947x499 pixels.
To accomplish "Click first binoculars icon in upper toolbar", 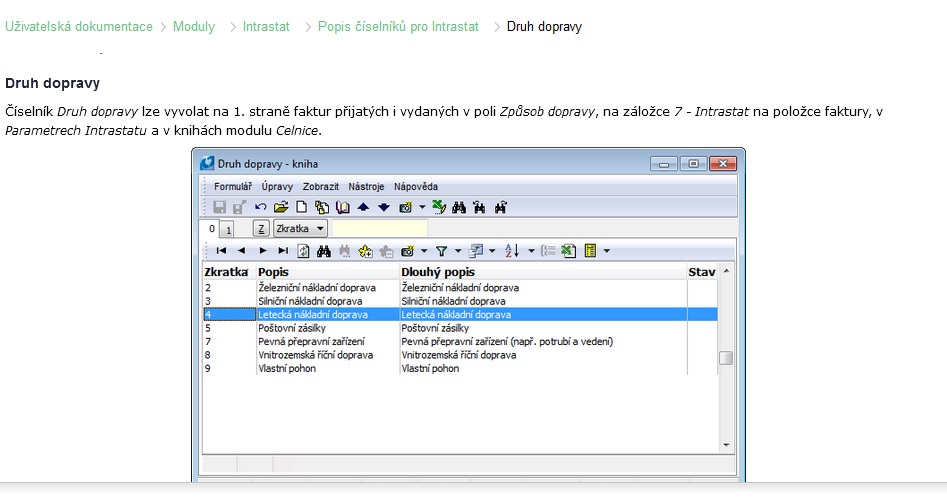I will point(459,207).
